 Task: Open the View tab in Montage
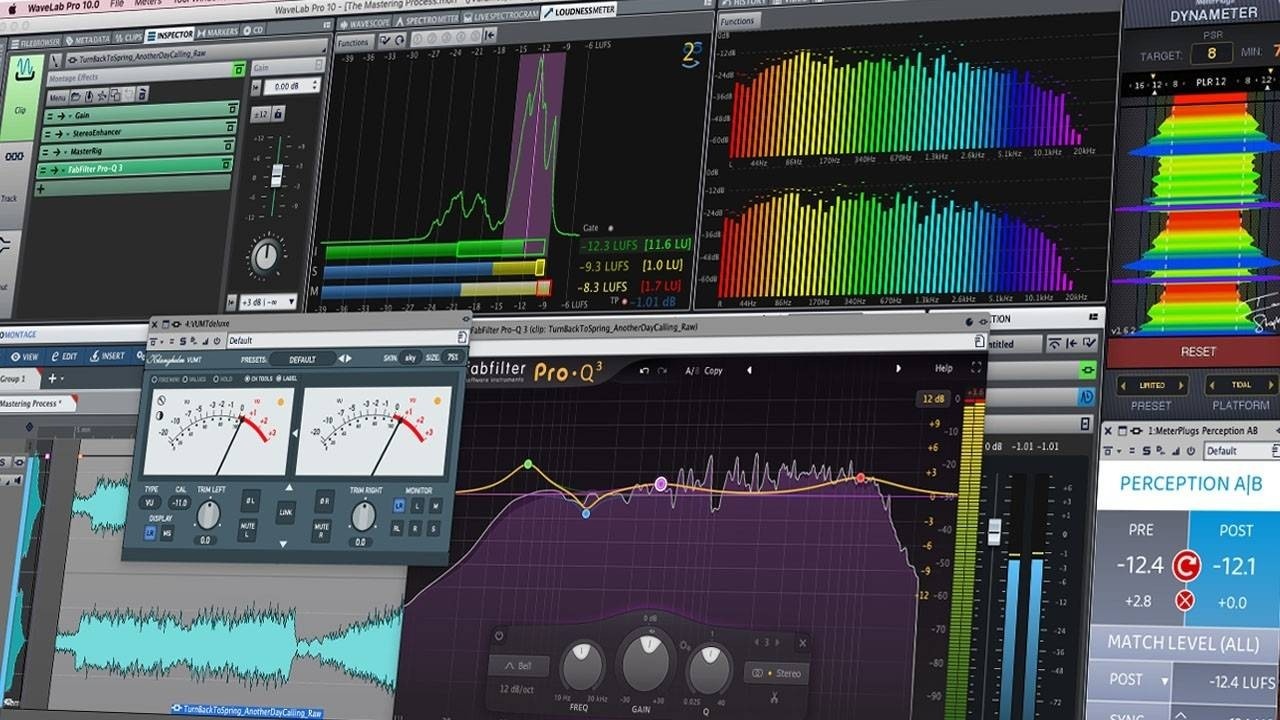click(24, 356)
